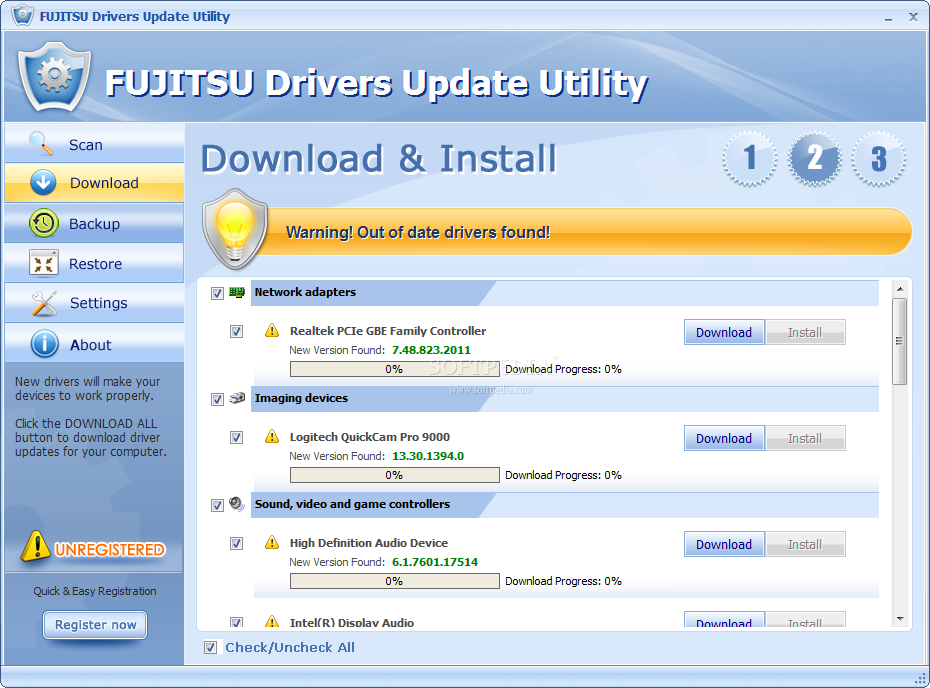Click the step 3 badge

878,158
